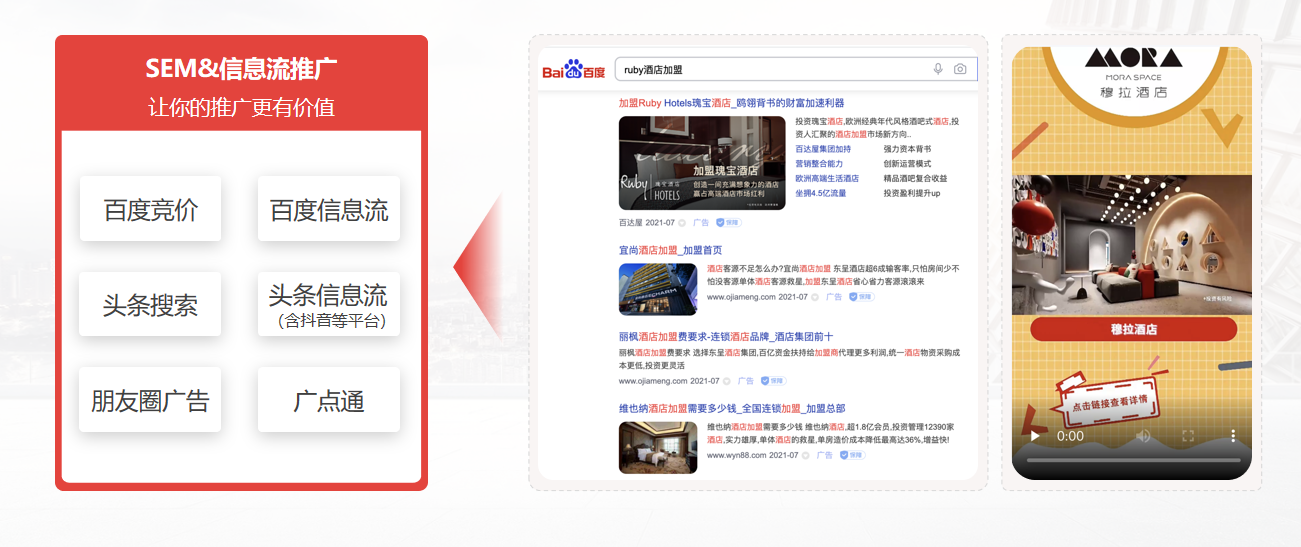
Task: Click the microphone voice search icon
Action: tap(938, 69)
